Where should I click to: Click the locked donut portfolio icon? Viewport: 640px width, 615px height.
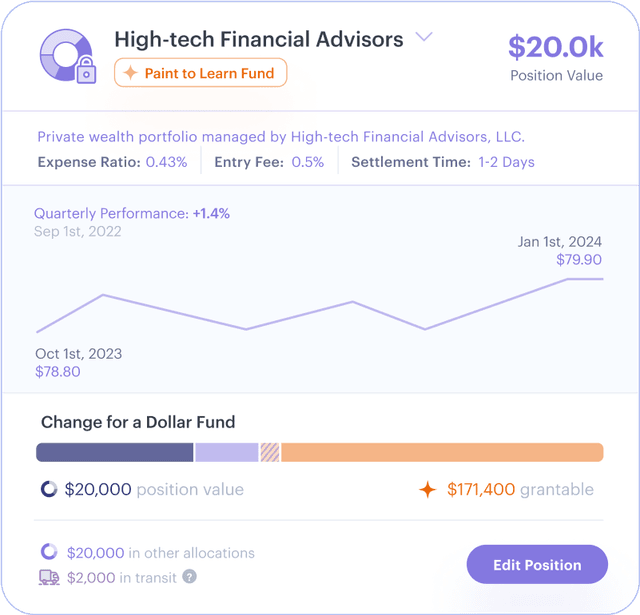click(67, 55)
